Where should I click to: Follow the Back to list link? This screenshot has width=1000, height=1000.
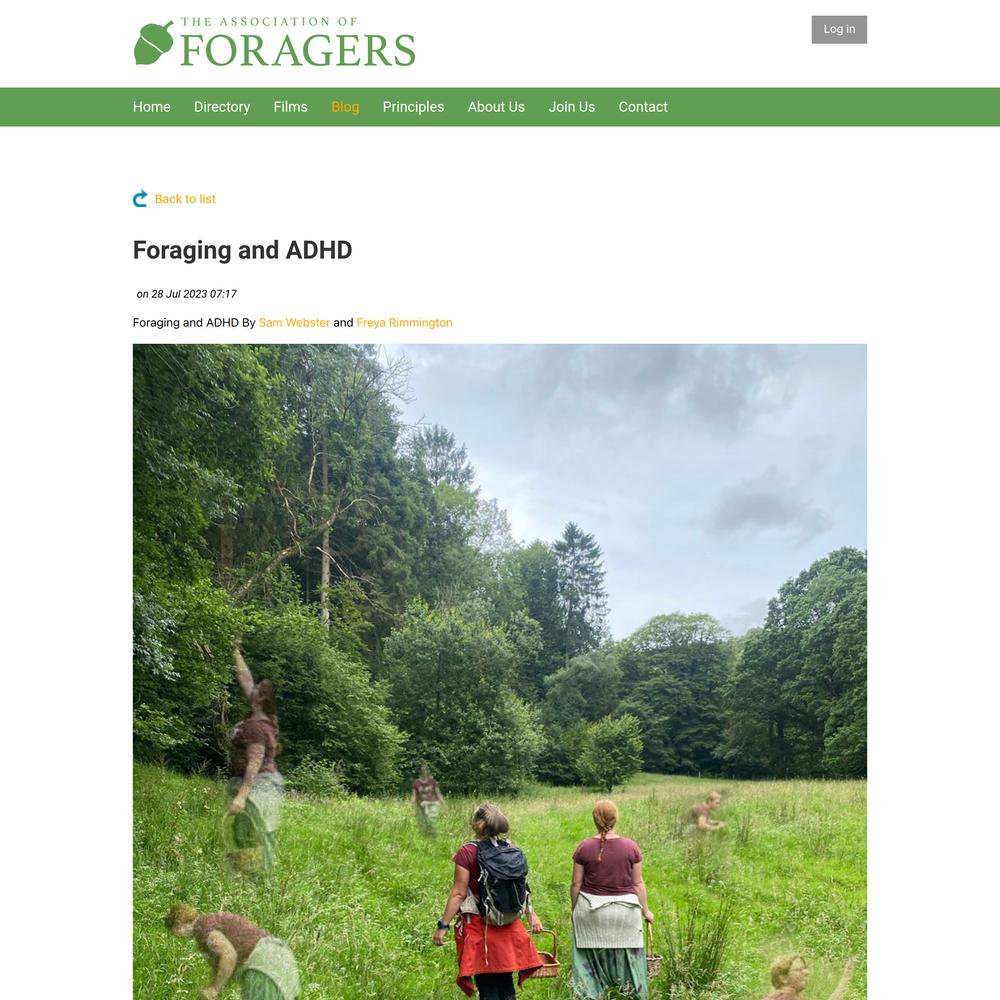pyautogui.click(x=185, y=199)
